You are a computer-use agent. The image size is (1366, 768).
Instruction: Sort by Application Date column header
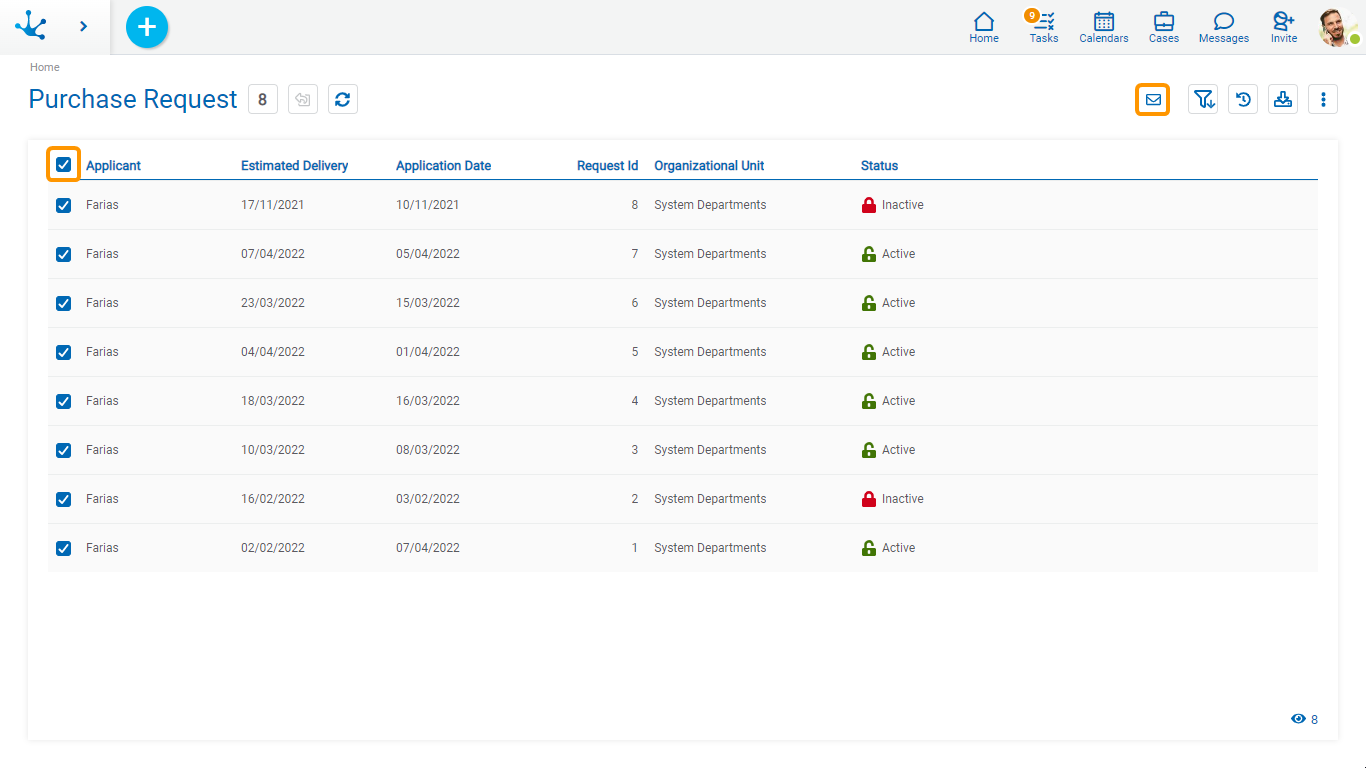click(x=444, y=166)
